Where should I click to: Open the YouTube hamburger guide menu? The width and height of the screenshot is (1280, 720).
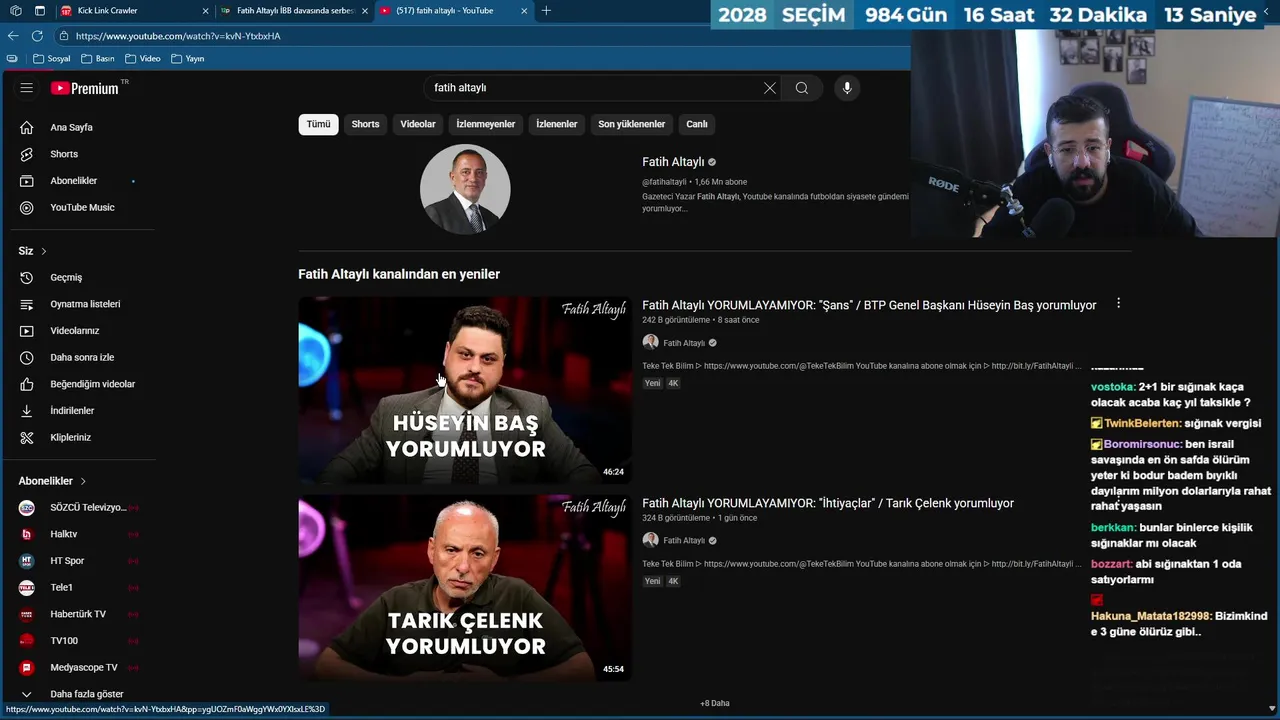tap(27, 88)
